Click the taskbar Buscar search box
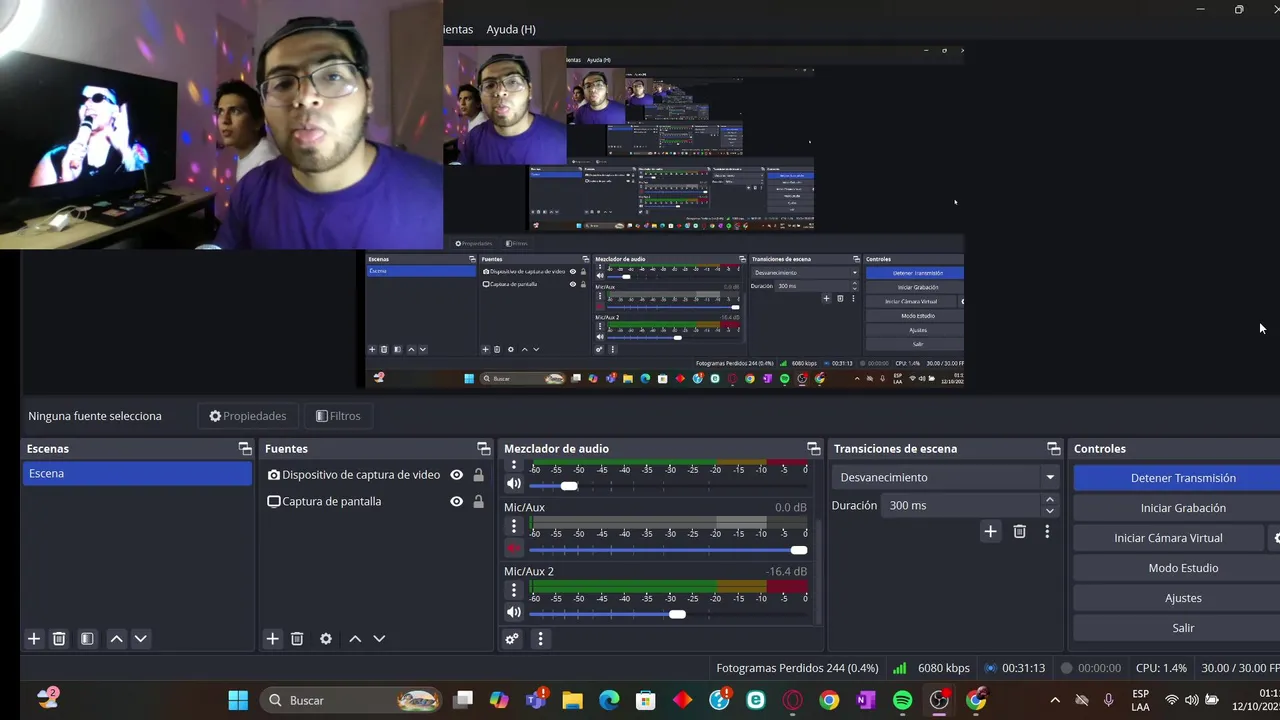 click(x=352, y=700)
